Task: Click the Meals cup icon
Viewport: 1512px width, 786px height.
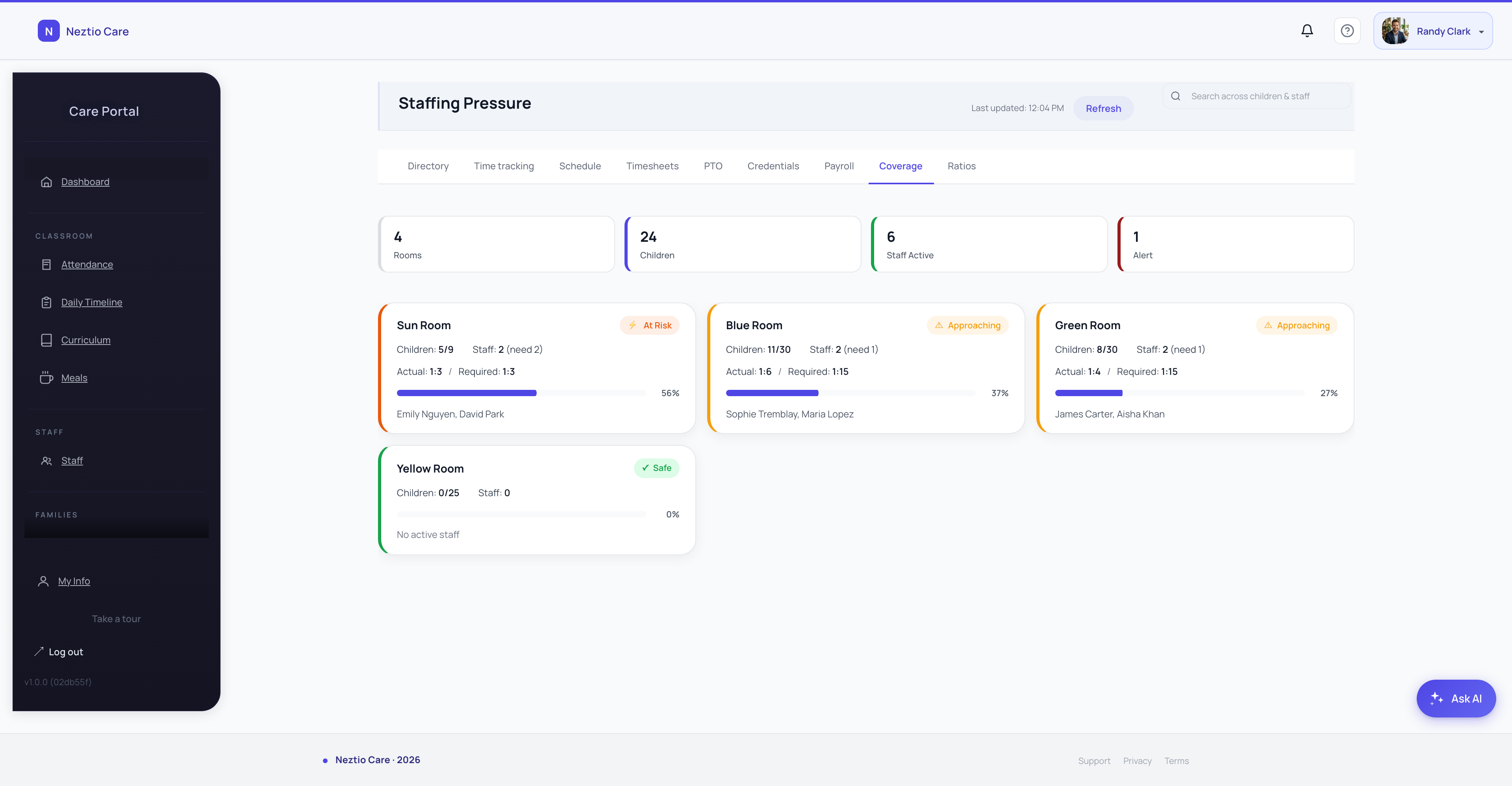Action: point(46,378)
